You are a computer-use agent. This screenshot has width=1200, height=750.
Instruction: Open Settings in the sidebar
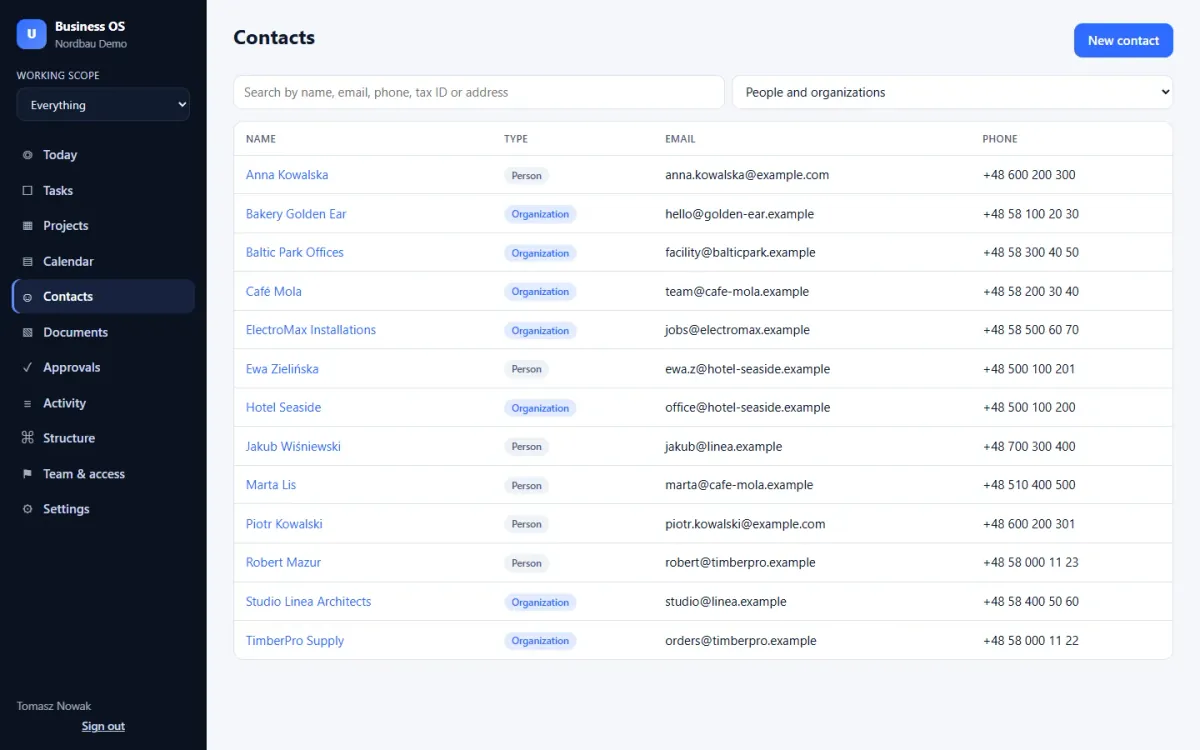103,509
